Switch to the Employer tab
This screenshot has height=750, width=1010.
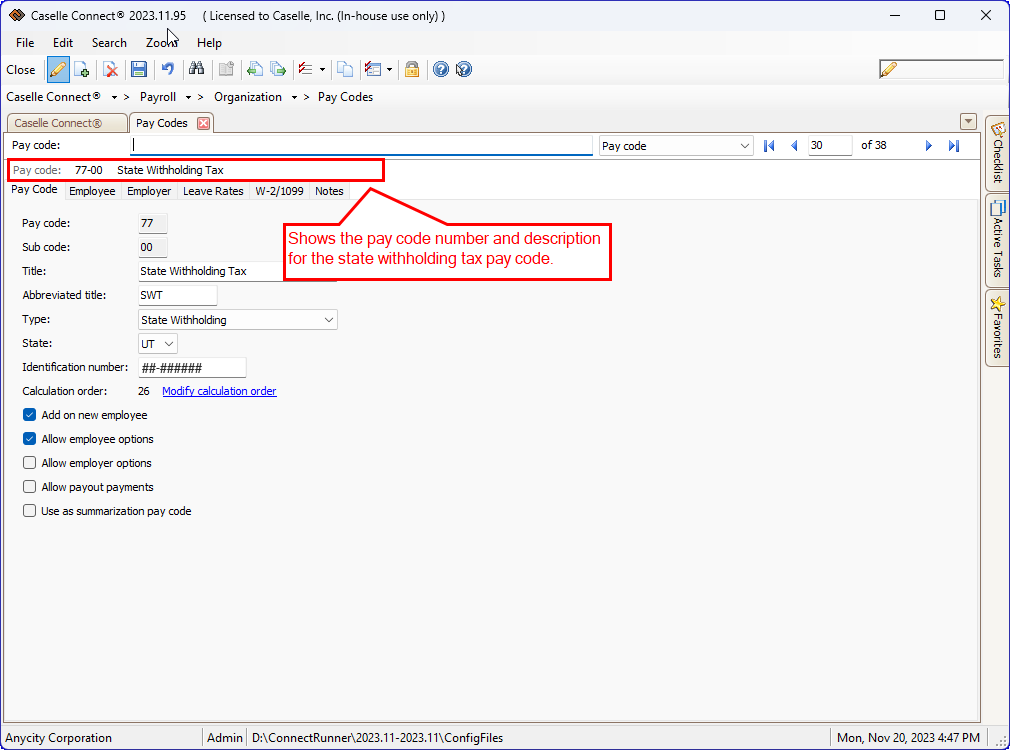click(x=149, y=191)
